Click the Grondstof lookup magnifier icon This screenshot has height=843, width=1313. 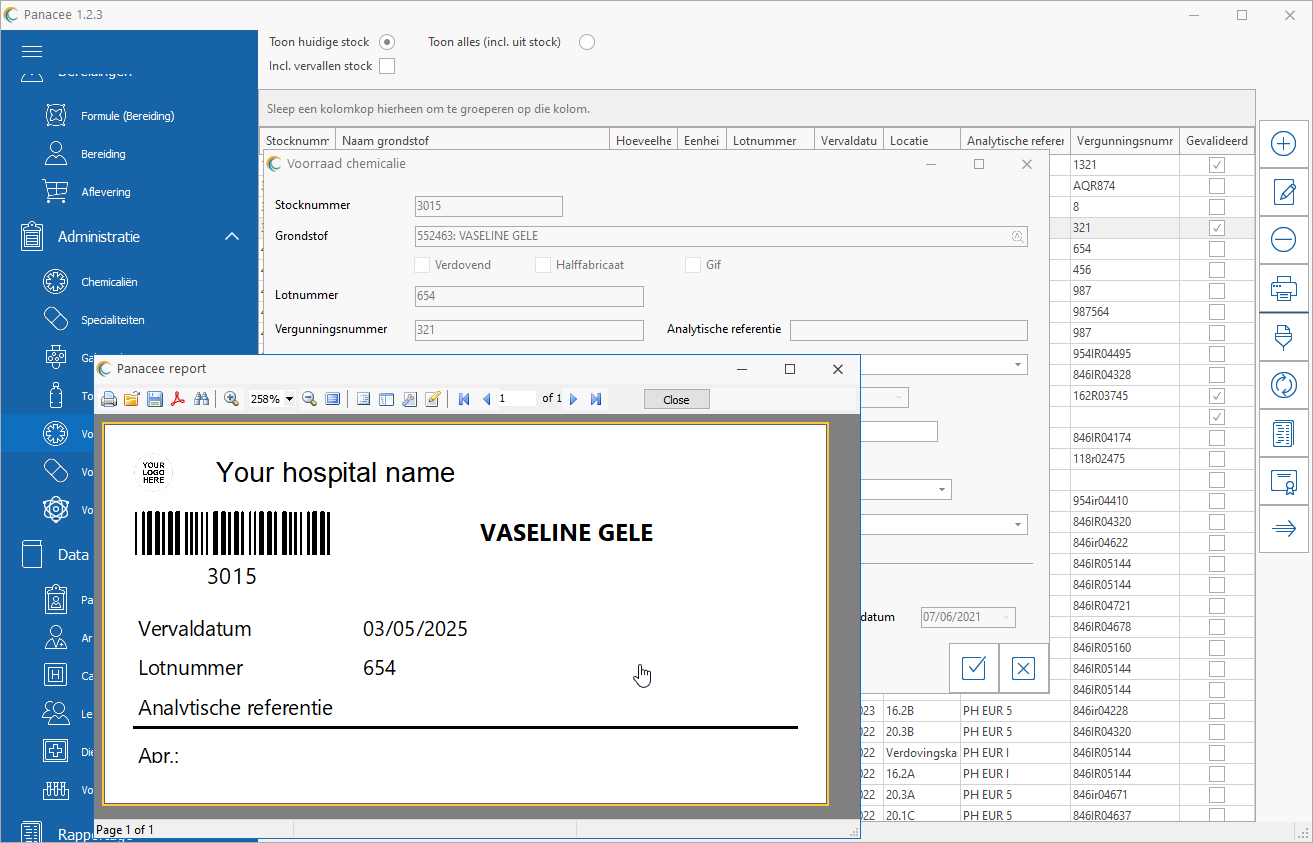1017,237
